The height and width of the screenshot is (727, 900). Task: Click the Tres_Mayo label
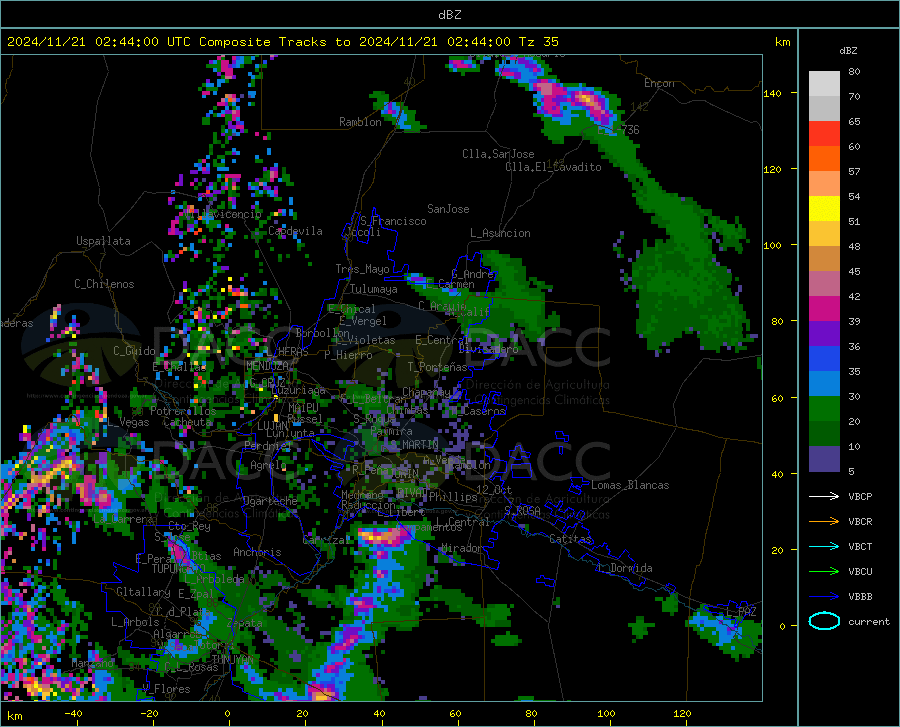tap(362, 269)
